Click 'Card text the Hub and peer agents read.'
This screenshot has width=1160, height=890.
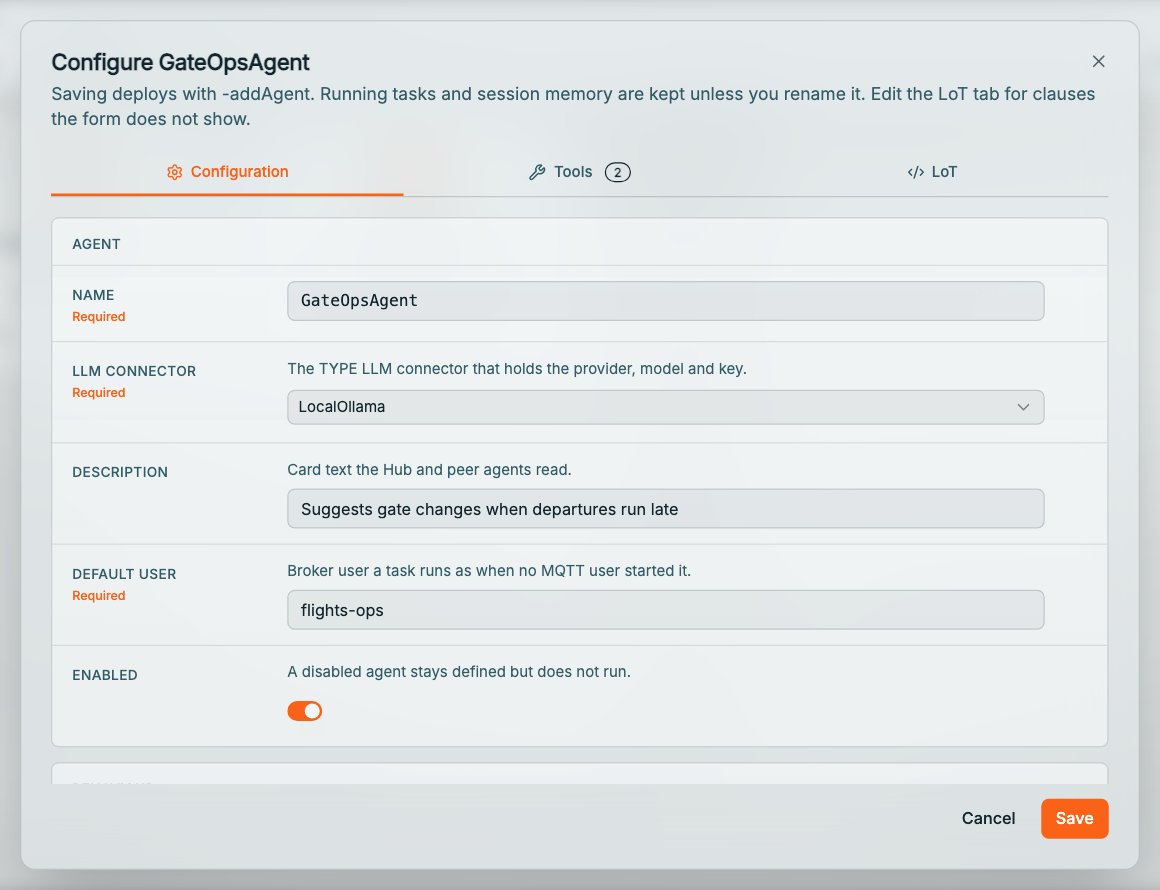[429, 470]
